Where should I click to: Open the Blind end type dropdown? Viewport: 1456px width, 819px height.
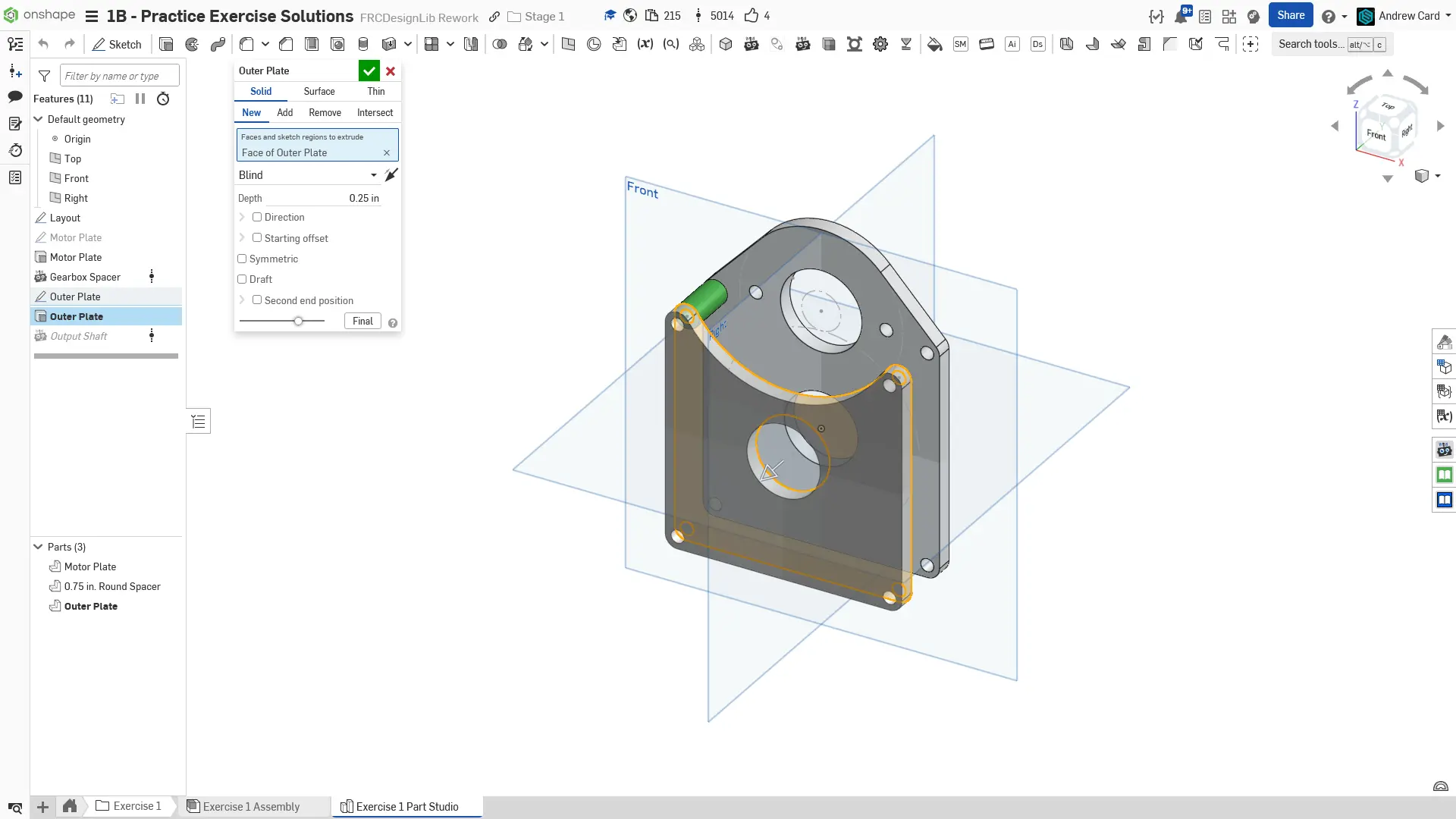pos(307,174)
